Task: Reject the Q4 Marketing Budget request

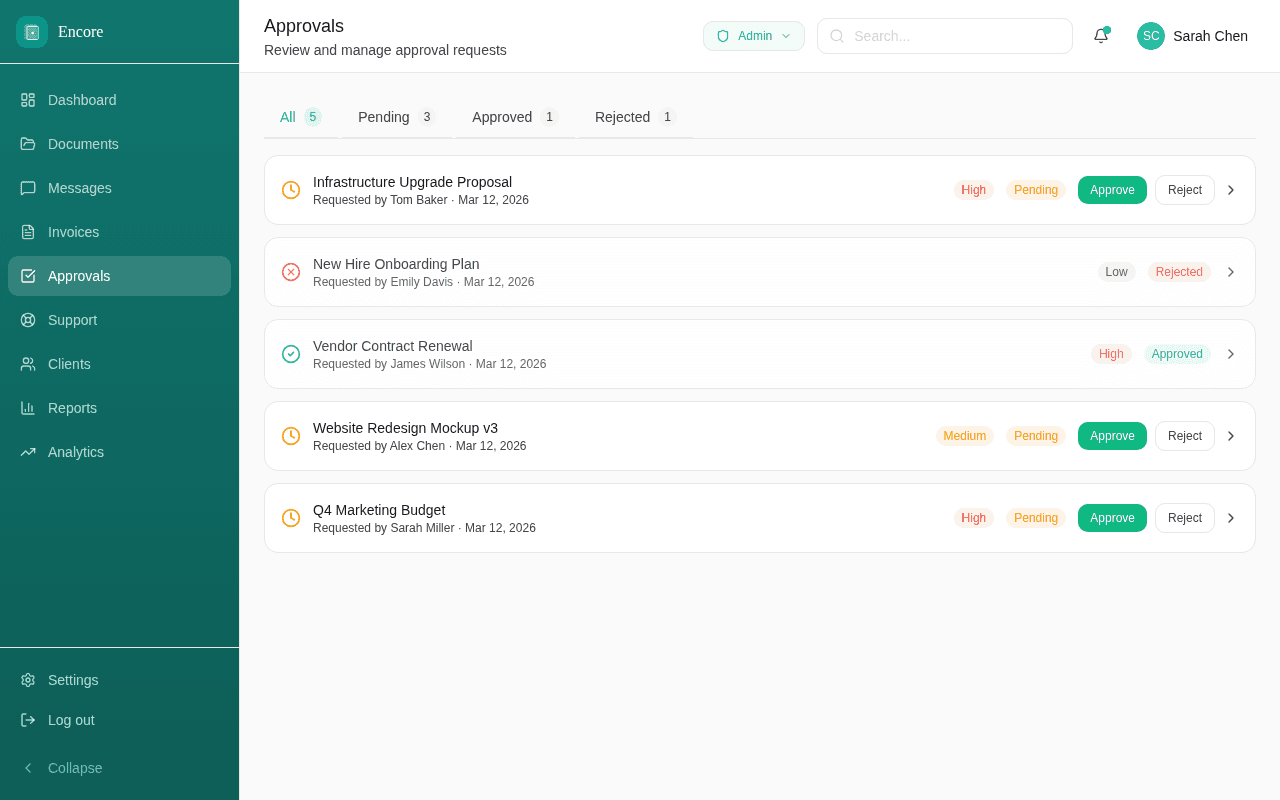Action: click(1185, 518)
